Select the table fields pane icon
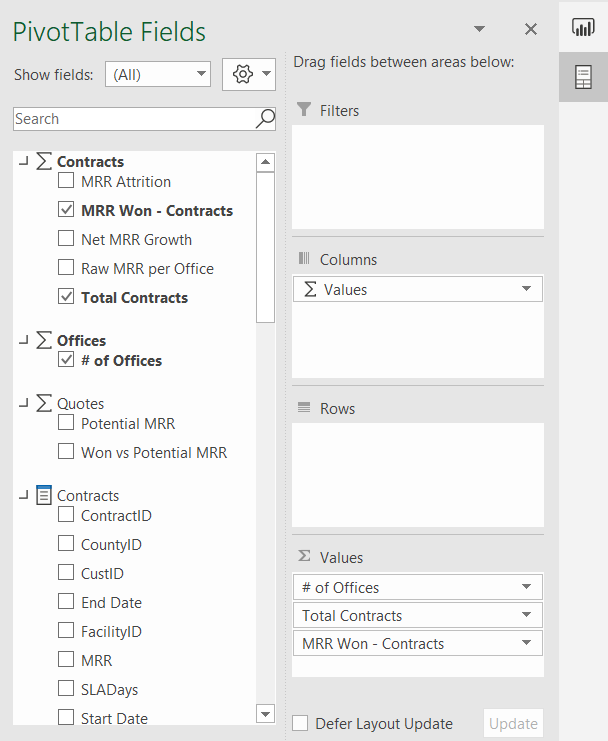Viewport: 608px width, 741px height. pyautogui.click(x=583, y=77)
